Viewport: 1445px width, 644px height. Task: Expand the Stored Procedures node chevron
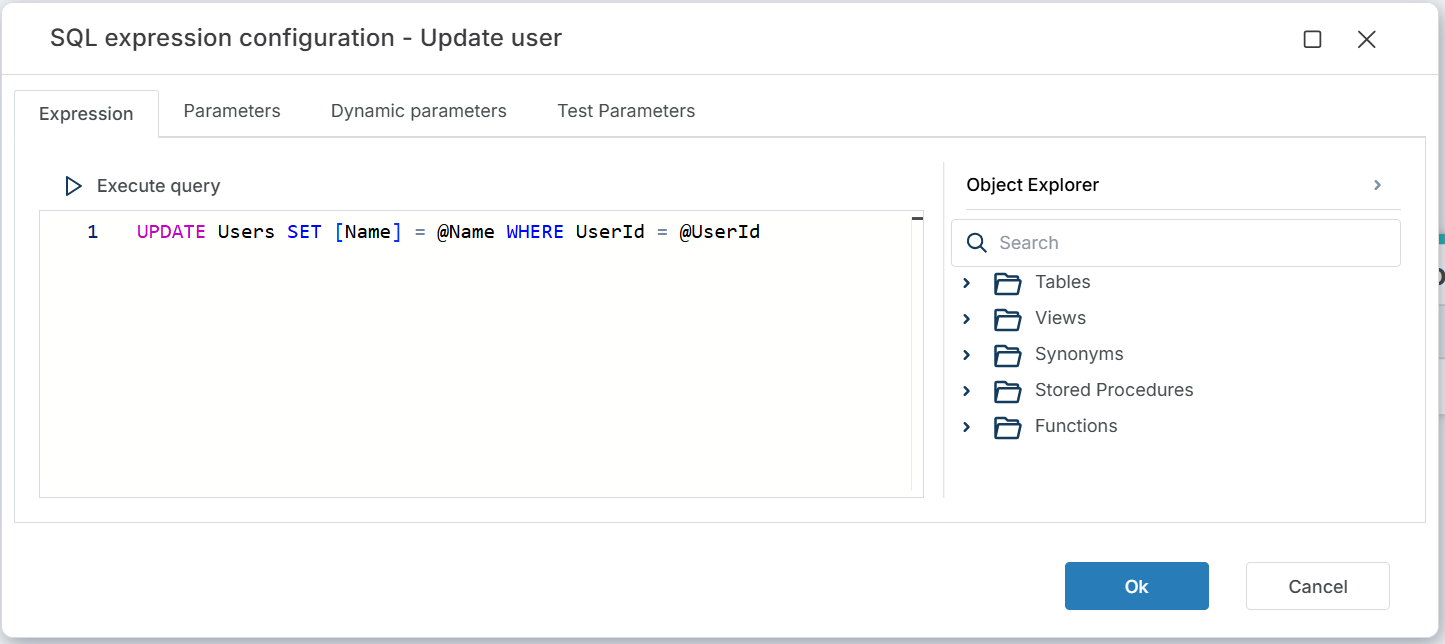pyautogui.click(x=966, y=391)
